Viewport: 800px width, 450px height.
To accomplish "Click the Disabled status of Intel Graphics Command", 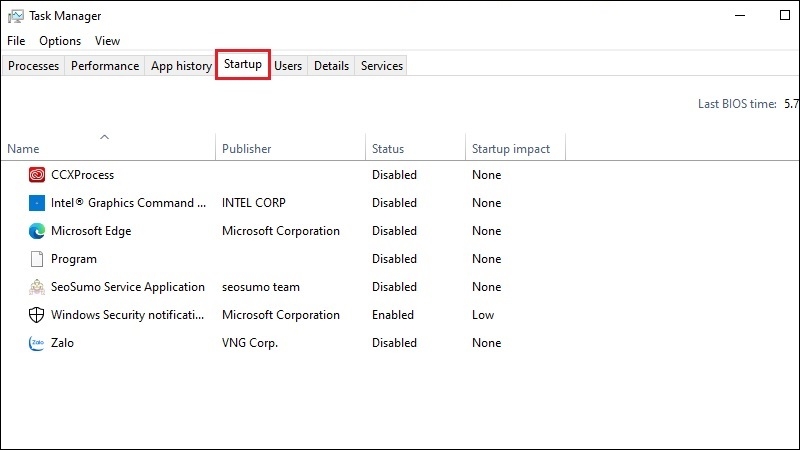I will (394, 203).
